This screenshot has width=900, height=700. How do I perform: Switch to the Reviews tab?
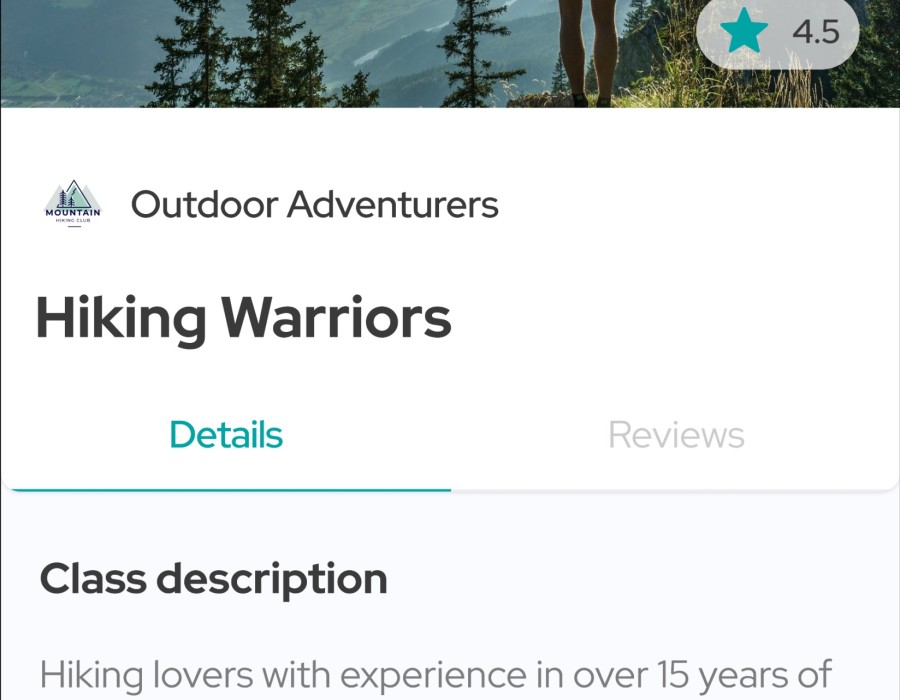tap(676, 435)
